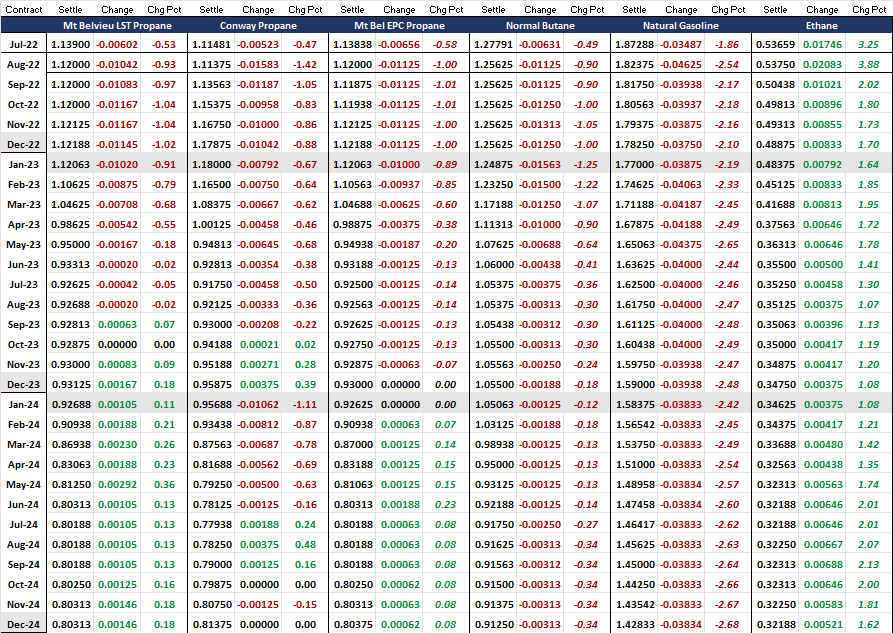The height and width of the screenshot is (633, 893).
Task: Click Ethane Aug-24 change 0.00667
Action: (822, 545)
